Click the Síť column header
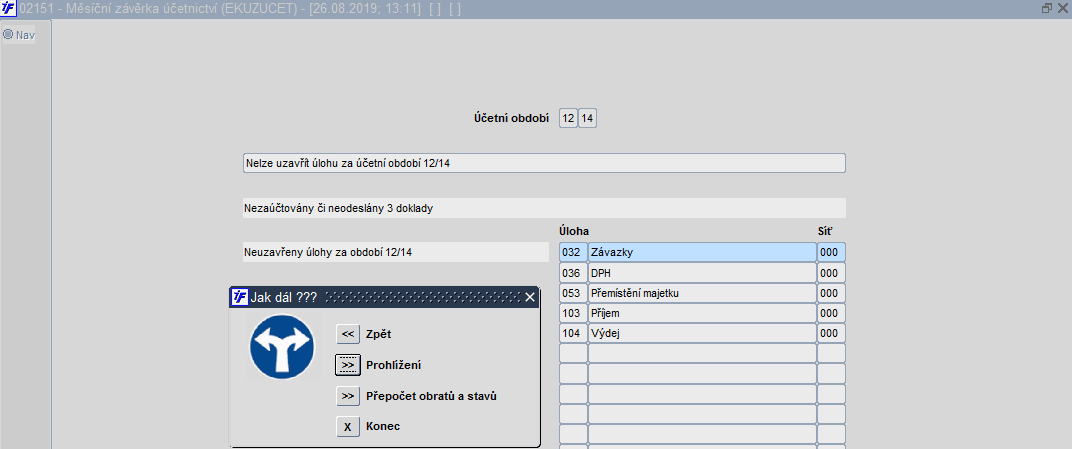This screenshot has height=449, width=1072. (x=825, y=231)
